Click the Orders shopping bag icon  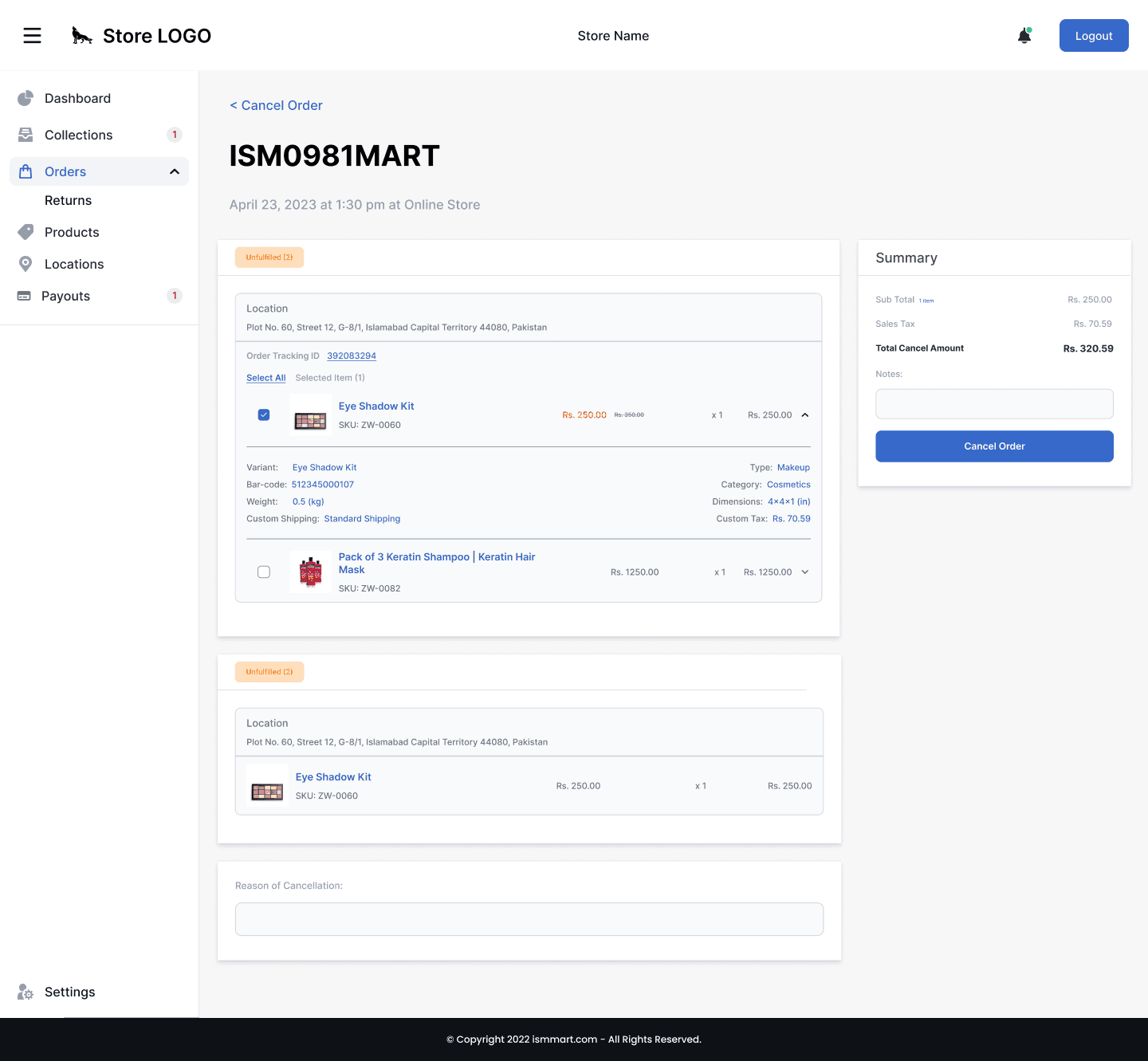click(26, 171)
